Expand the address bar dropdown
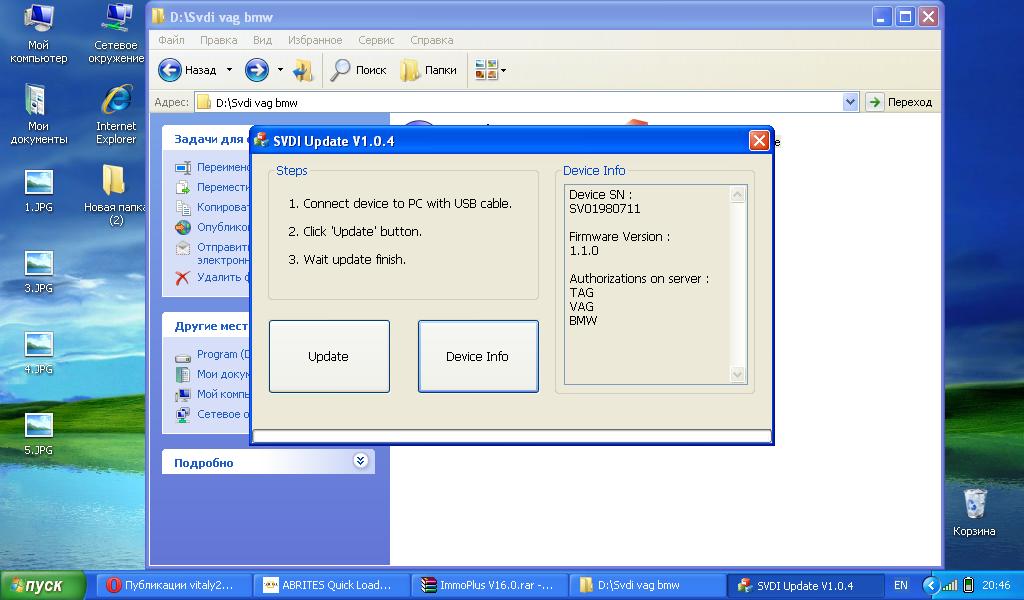The image size is (1024, 600). pyautogui.click(x=850, y=102)
